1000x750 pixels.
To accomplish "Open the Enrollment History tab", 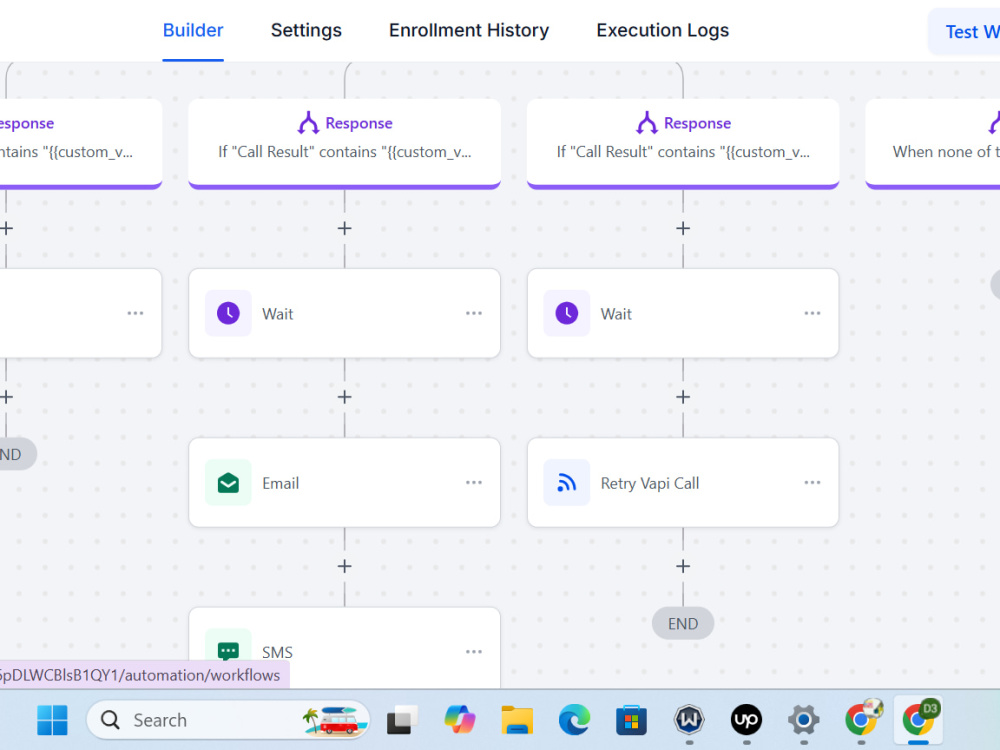I will click(469, 30).
